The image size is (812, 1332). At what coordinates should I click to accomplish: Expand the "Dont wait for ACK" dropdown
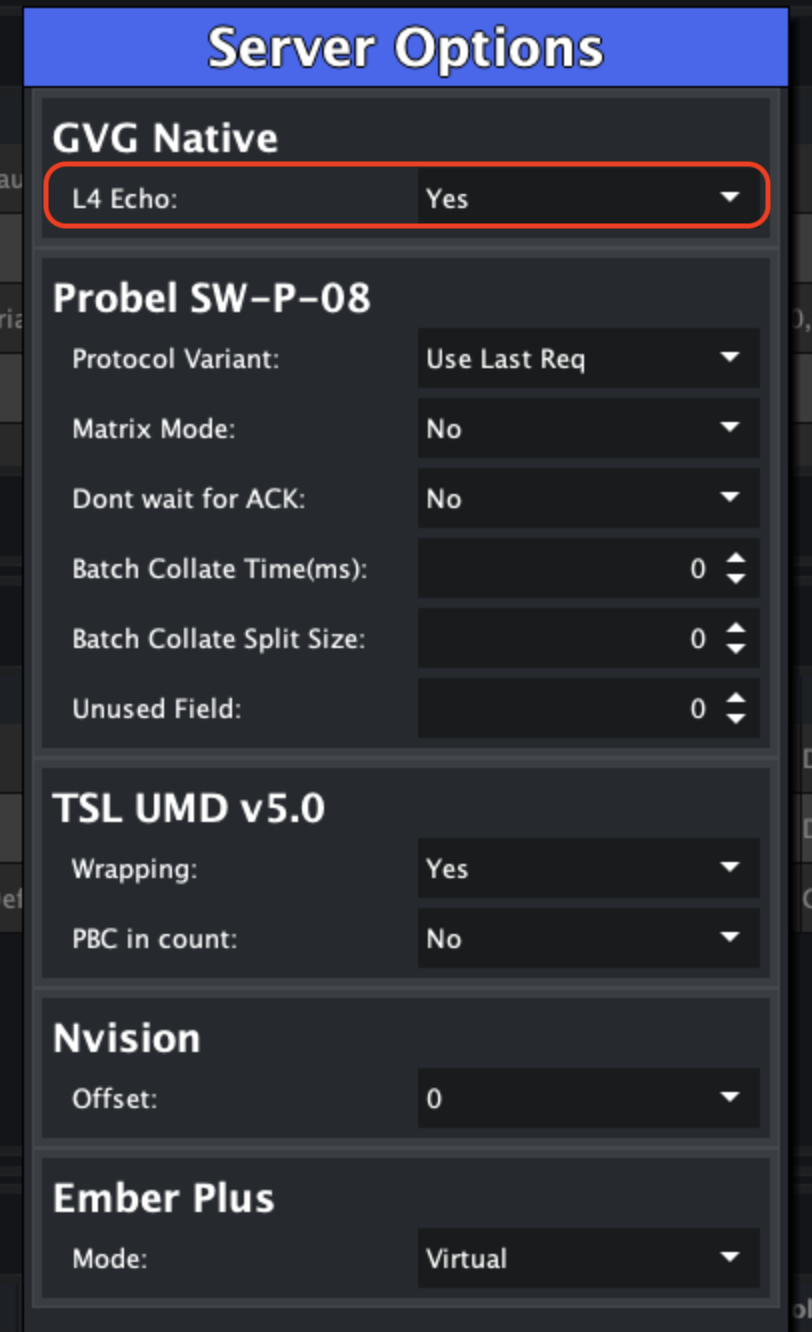[x=590, y=498]
